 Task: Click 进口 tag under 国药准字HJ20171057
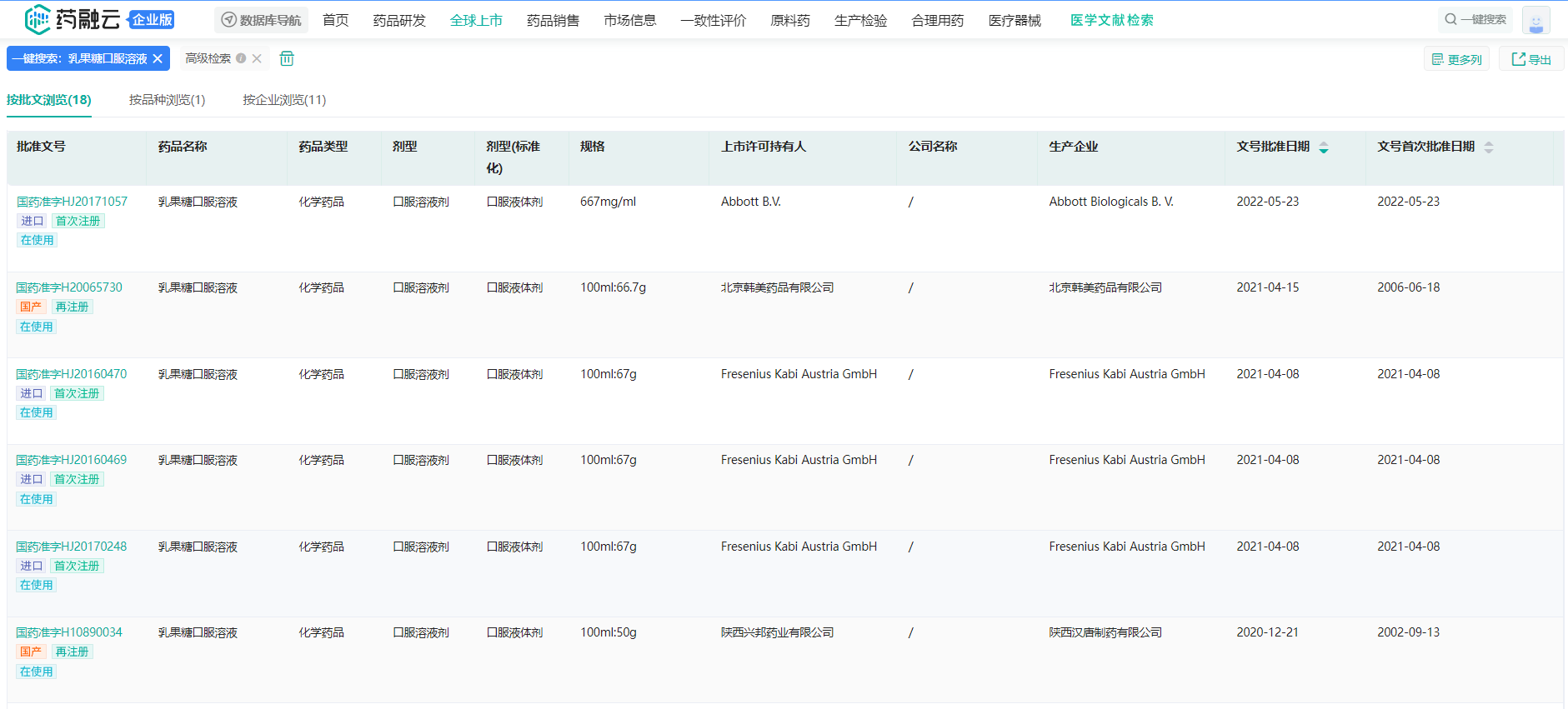point(32,221)
